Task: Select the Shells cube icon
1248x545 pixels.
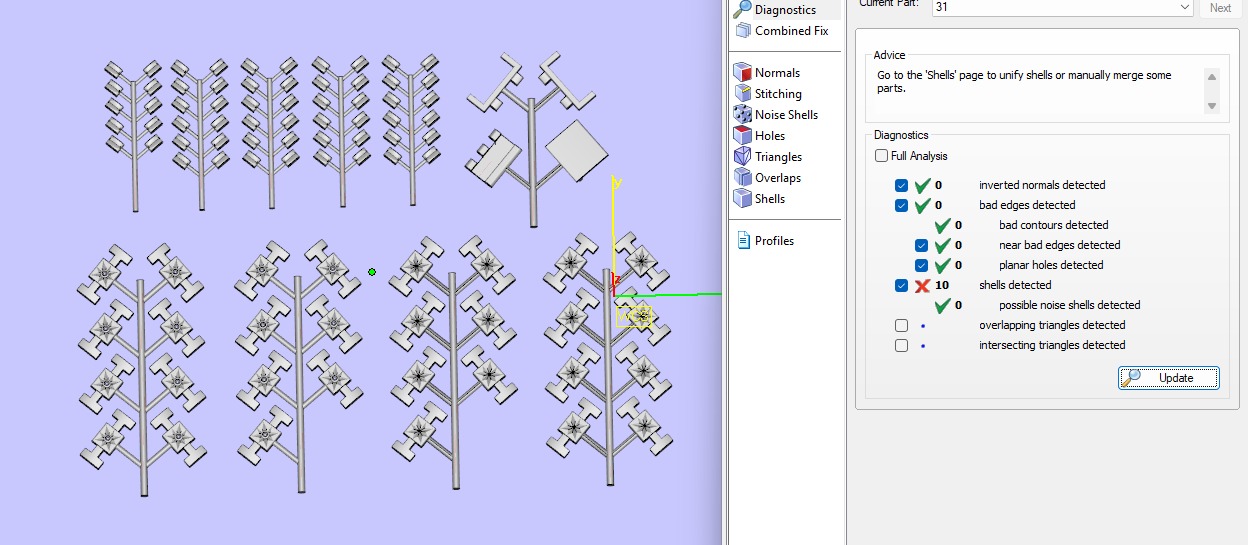Action: pyautogui.click(x=743, y=198)
